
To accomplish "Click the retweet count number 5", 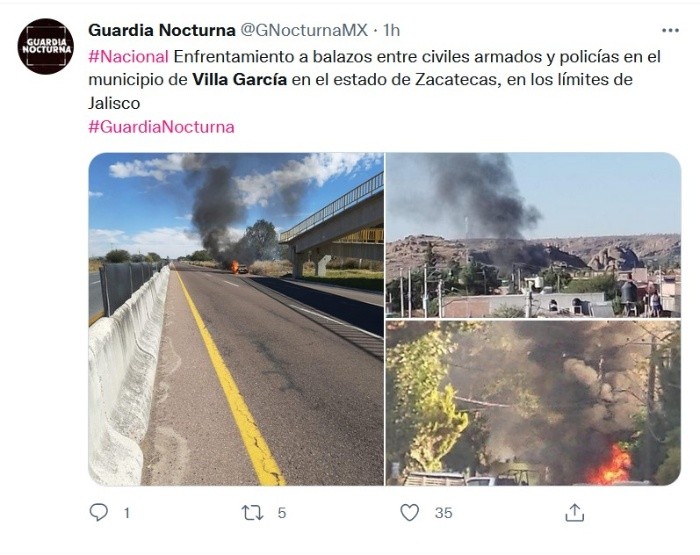I will [281, 513].
